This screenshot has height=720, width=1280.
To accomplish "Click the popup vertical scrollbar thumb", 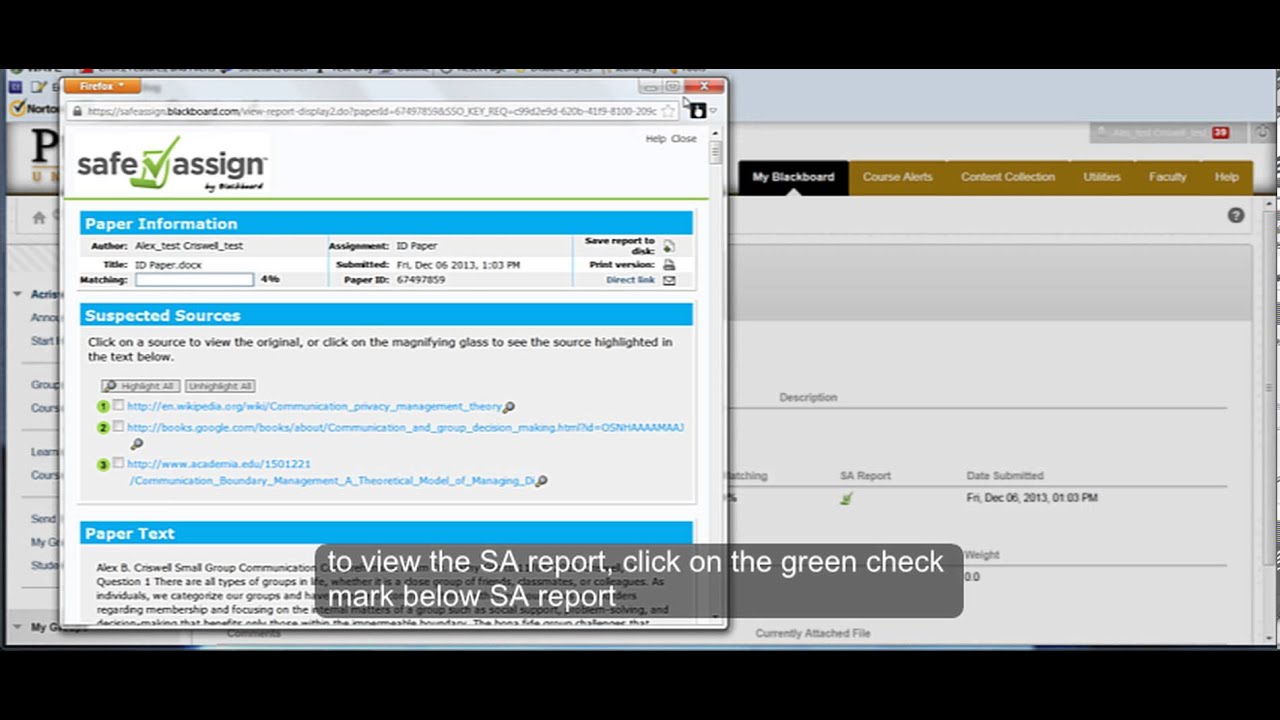I will (x=715, y=151).
